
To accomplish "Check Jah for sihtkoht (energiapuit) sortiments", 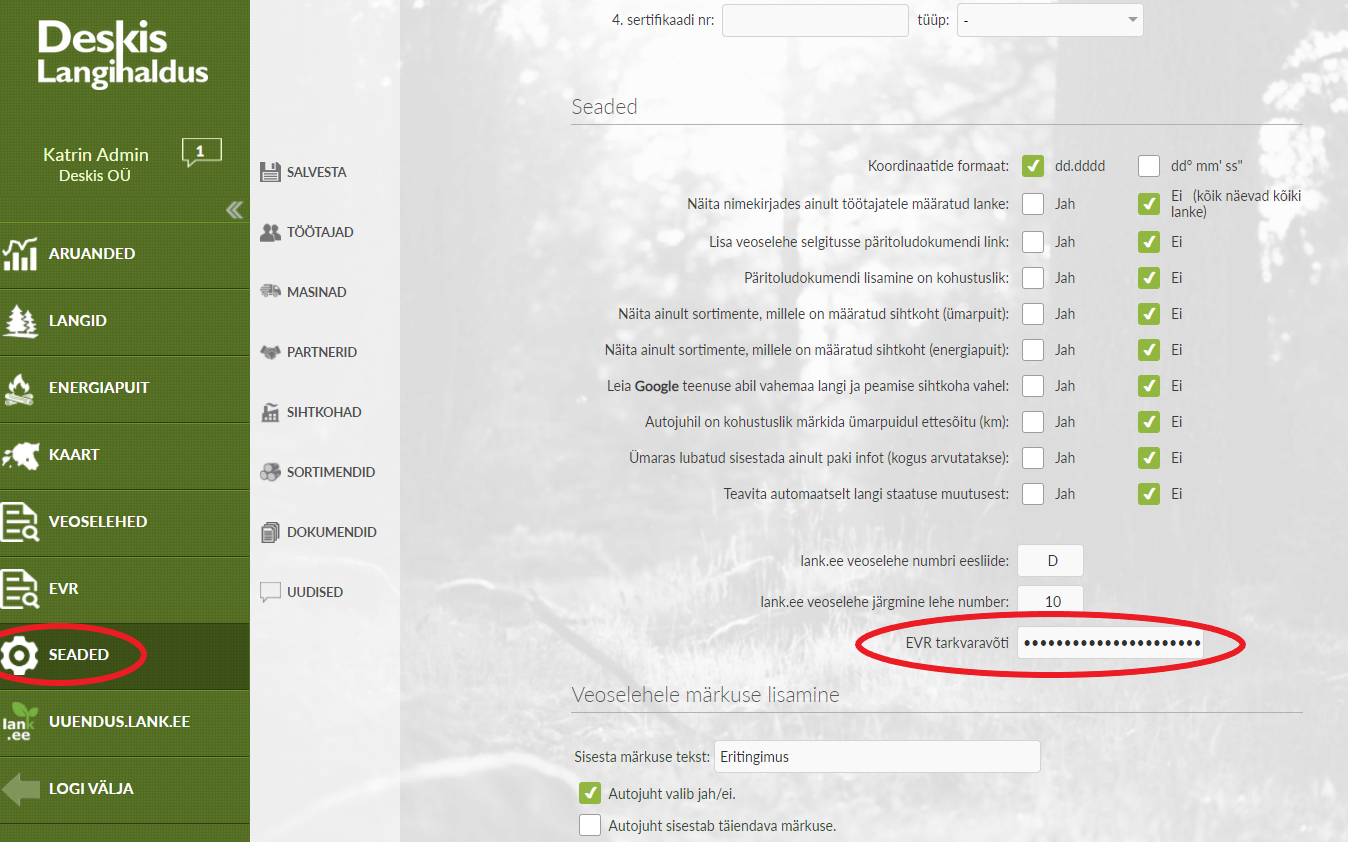I will click(x=1033, y=350).
